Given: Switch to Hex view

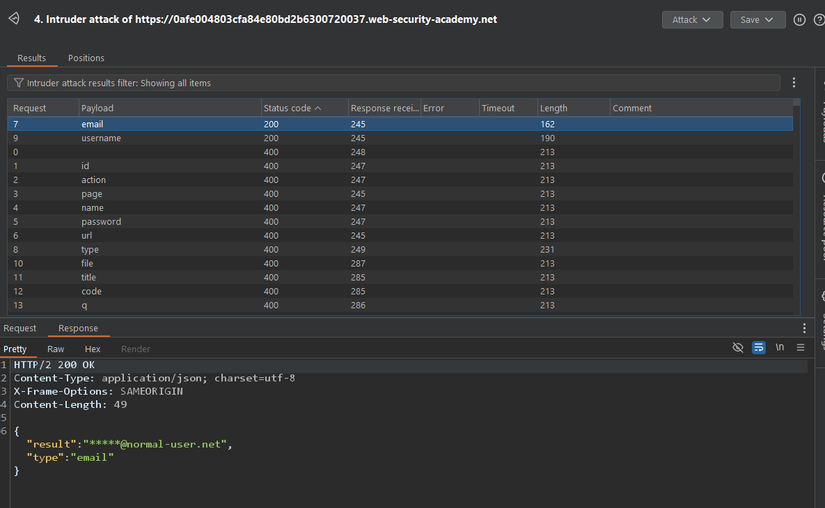Looking at the screenshot, I should (x=93, y=349).
